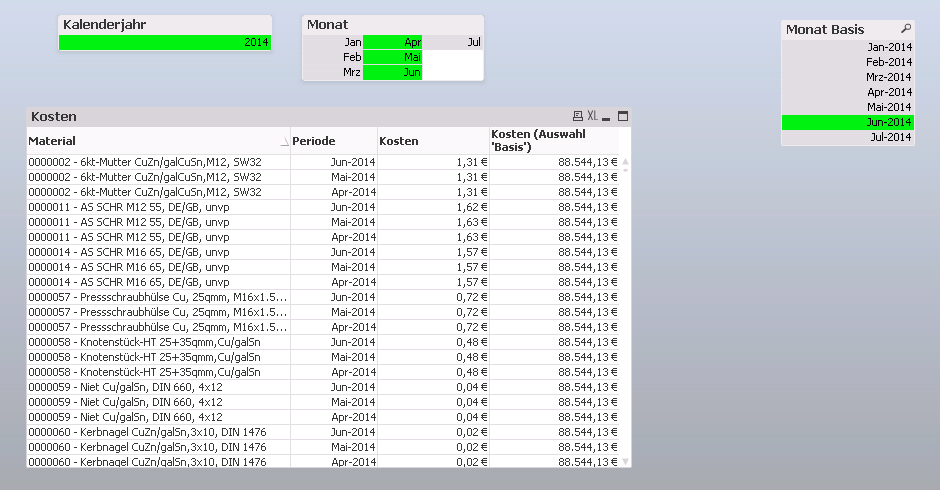Select 2014 in Kalenderjahr list box
The image size is (940, 490).
pyautogui.click(x=165, y=42)
